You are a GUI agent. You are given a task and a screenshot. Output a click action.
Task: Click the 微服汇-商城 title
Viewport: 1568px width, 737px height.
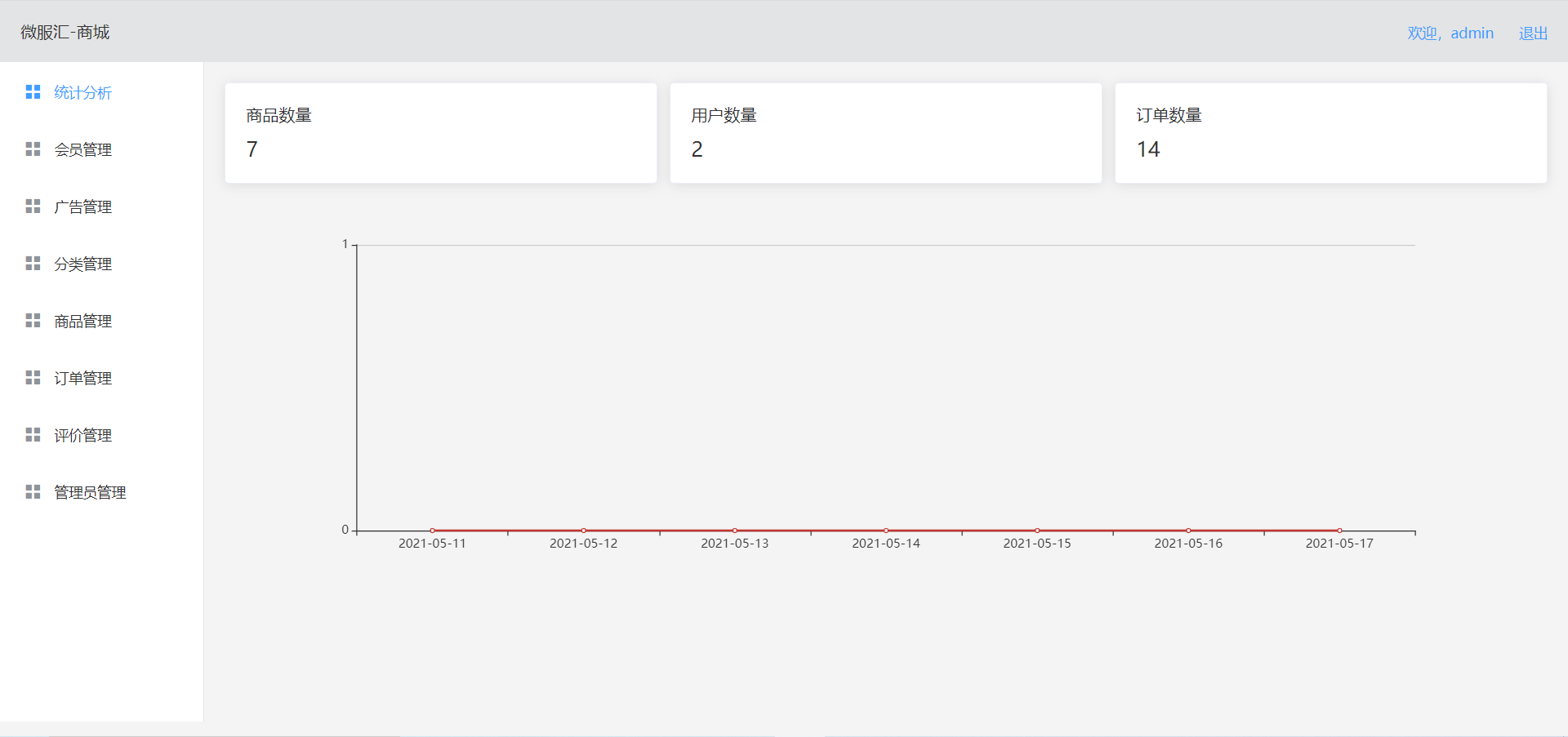(65, 32)
